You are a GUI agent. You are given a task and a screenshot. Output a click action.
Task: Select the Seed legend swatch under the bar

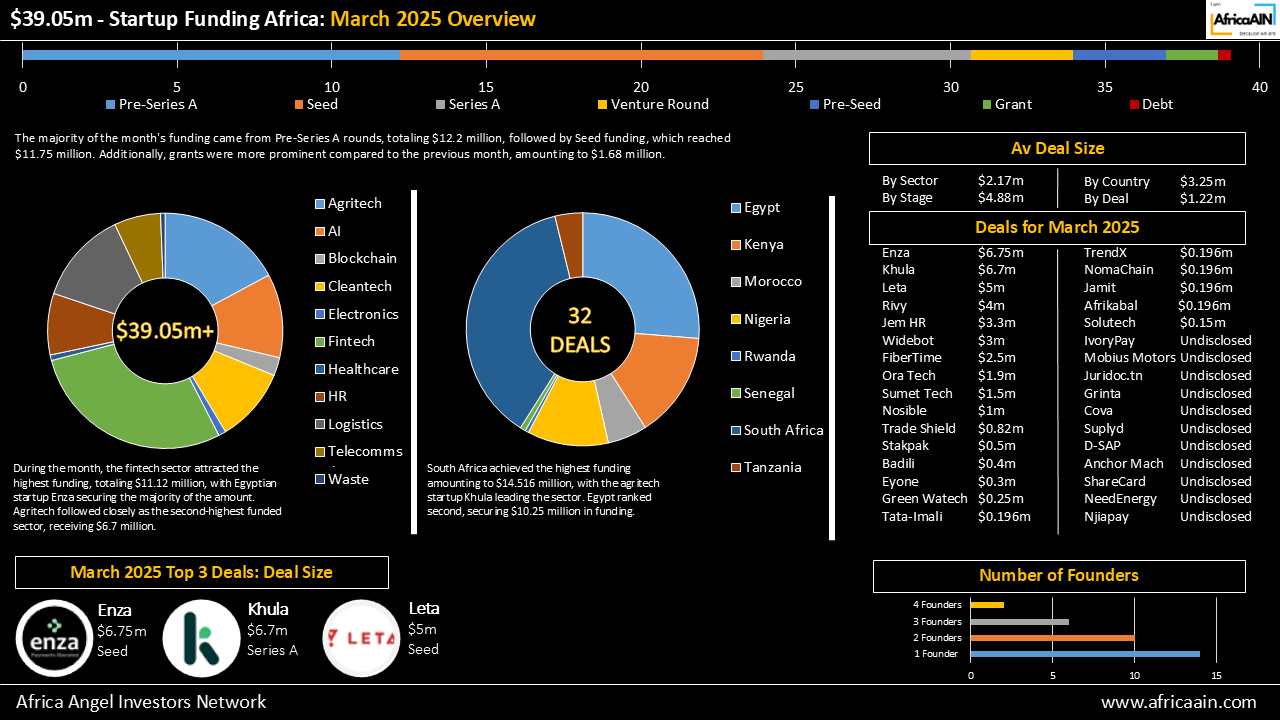point(299,104)
